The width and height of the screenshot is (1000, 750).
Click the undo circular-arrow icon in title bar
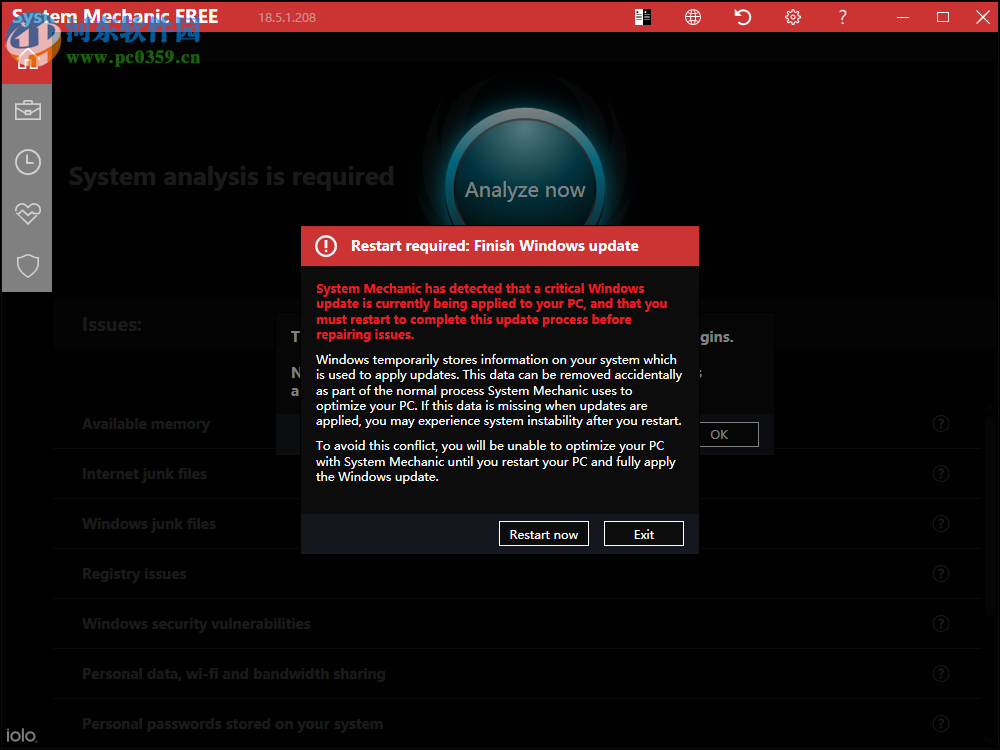pos(742,17)
